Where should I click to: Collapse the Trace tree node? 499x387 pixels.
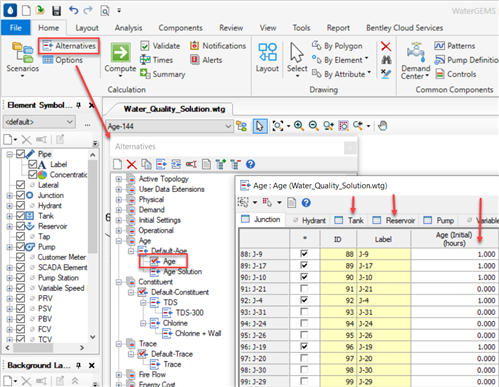click(x=119, y=344)
